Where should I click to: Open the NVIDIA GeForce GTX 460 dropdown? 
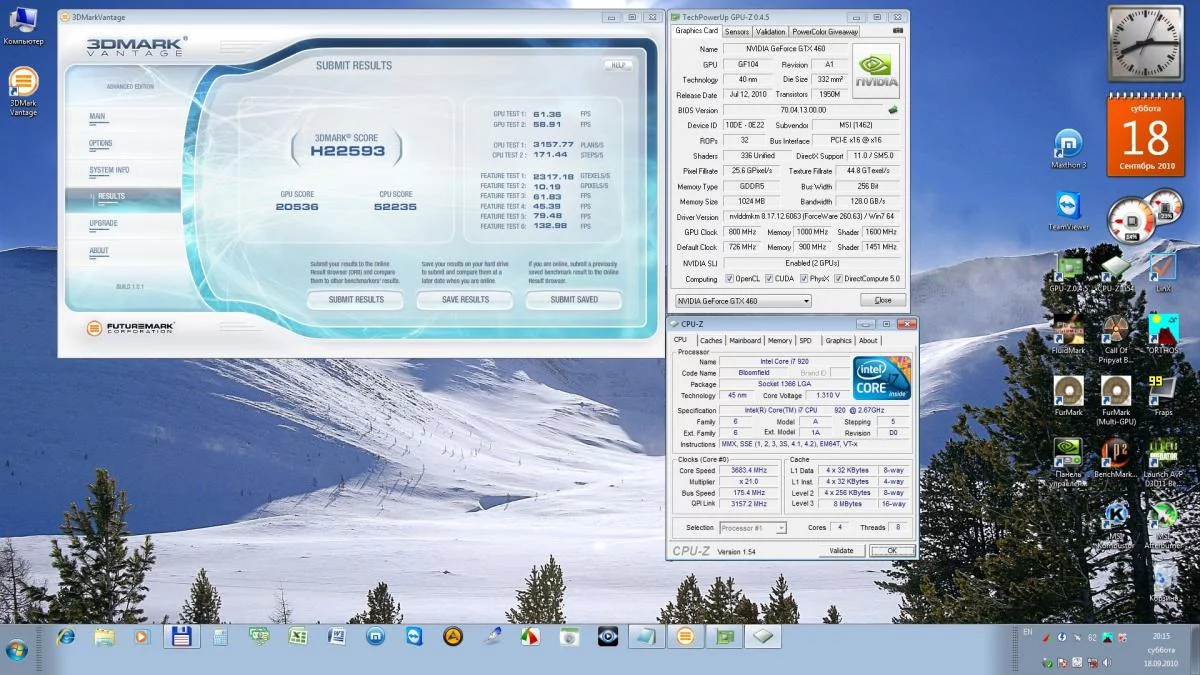[x=742, y=300]
